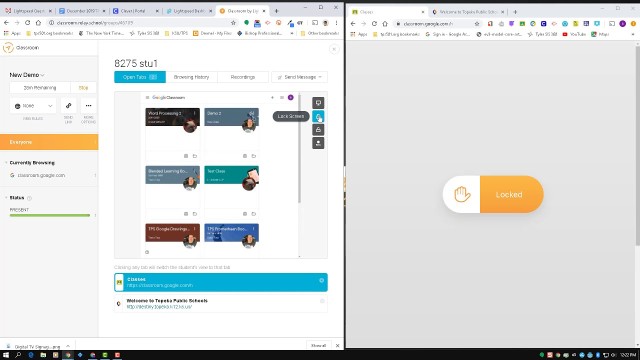Viewport: 640px width, 360px height.
Task: Collapse the Status section
Action: click(6, 198)
